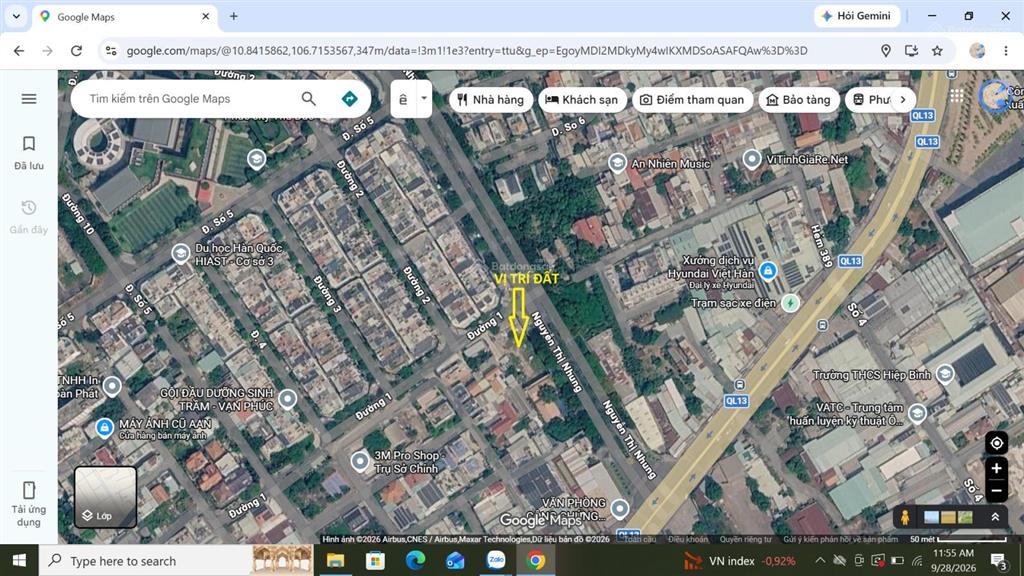The image size is (1024, 576).
Task: Show more category chips with right chevron
Action: click(903, 99)
